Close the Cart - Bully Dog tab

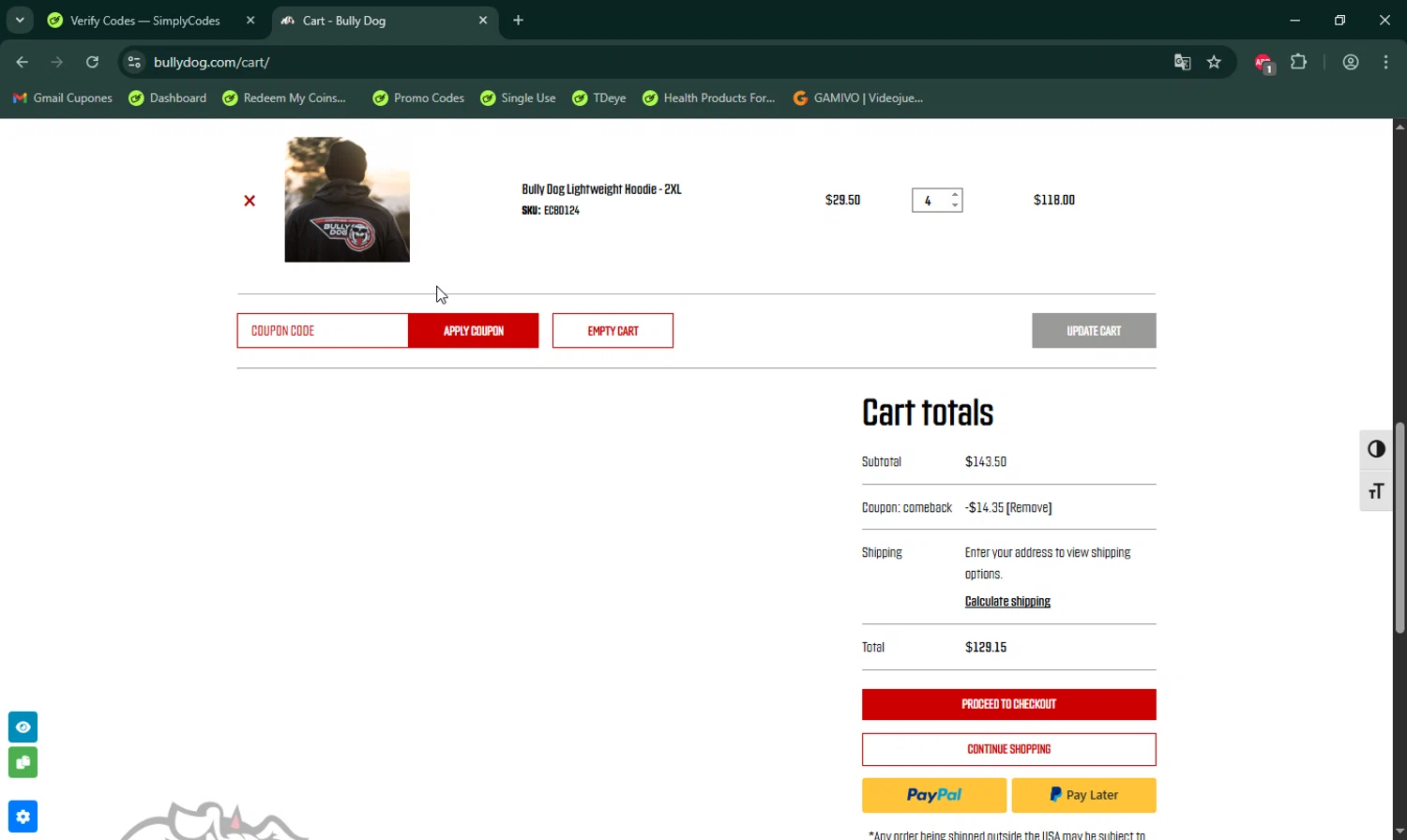click(483, 20)
